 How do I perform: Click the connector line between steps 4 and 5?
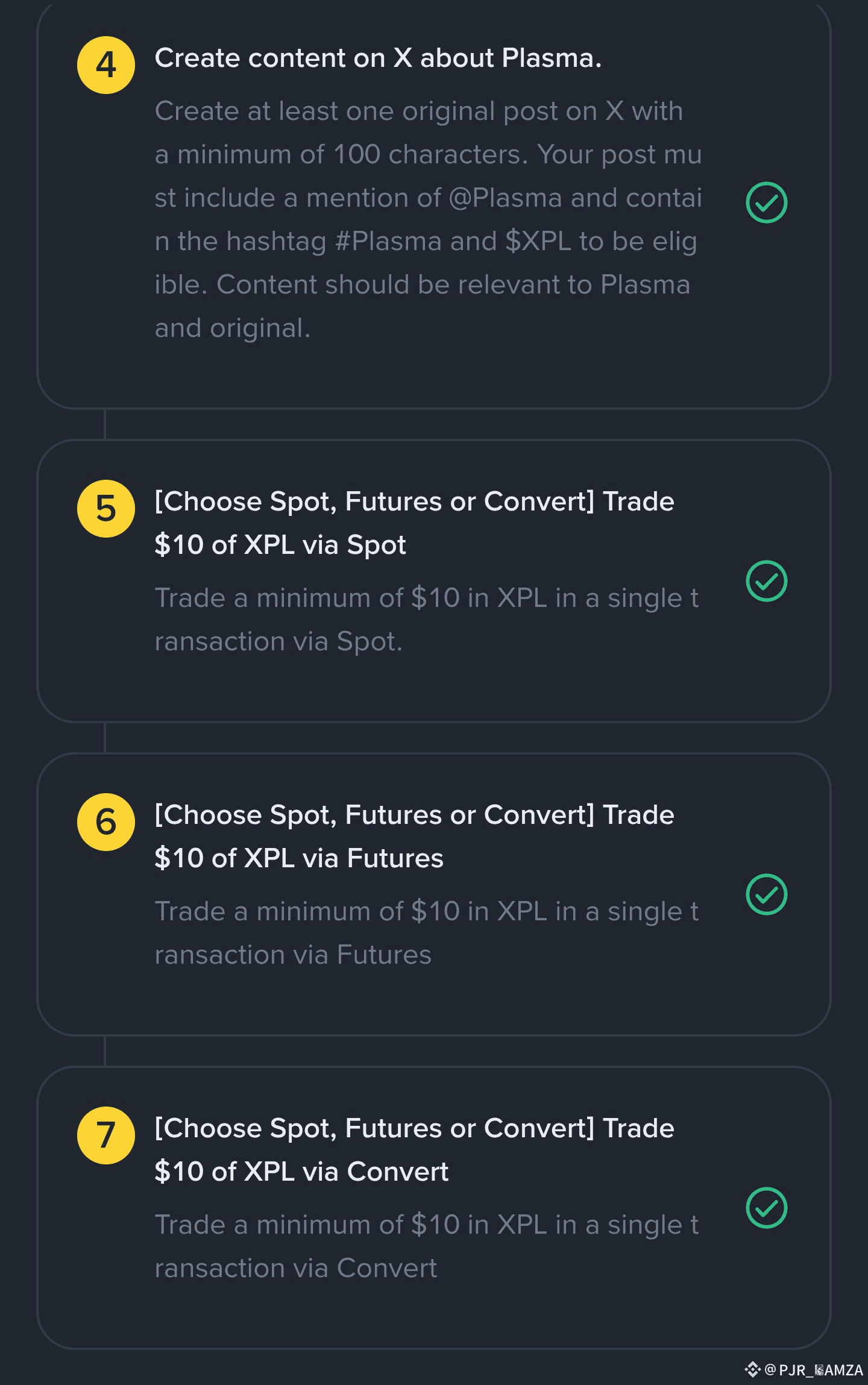click(105, 424)
